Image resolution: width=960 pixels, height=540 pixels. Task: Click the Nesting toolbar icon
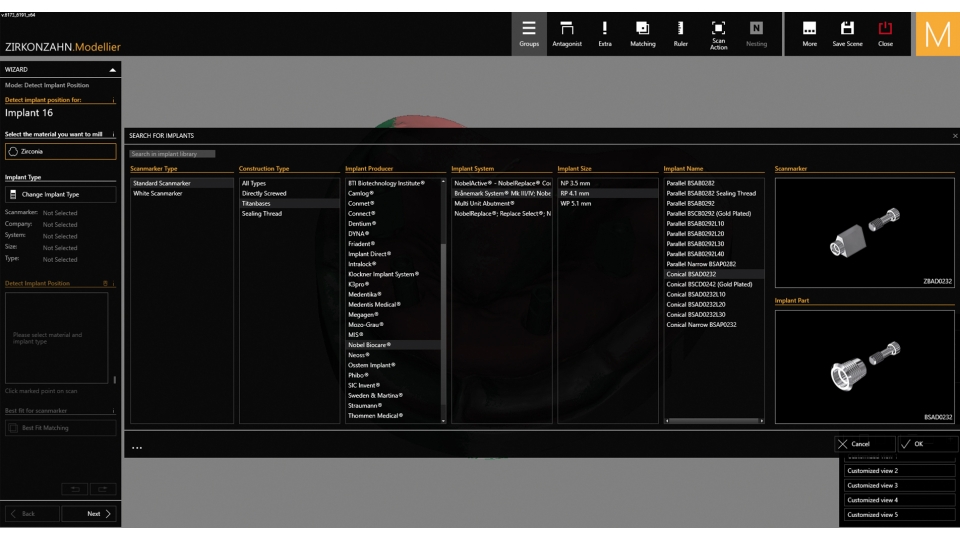(x=756, y=34)
